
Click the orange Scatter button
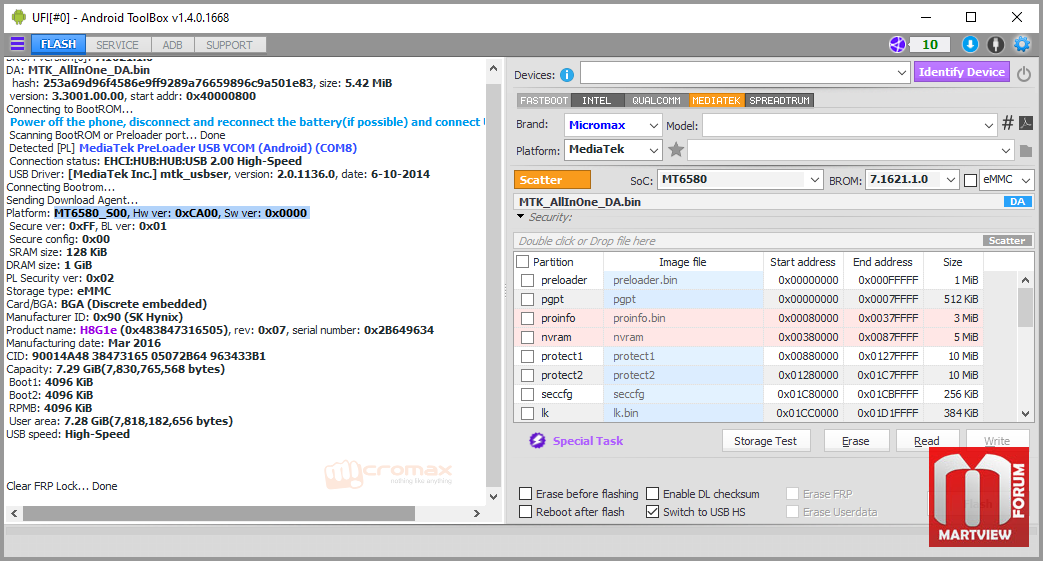[x=552, y=180]
